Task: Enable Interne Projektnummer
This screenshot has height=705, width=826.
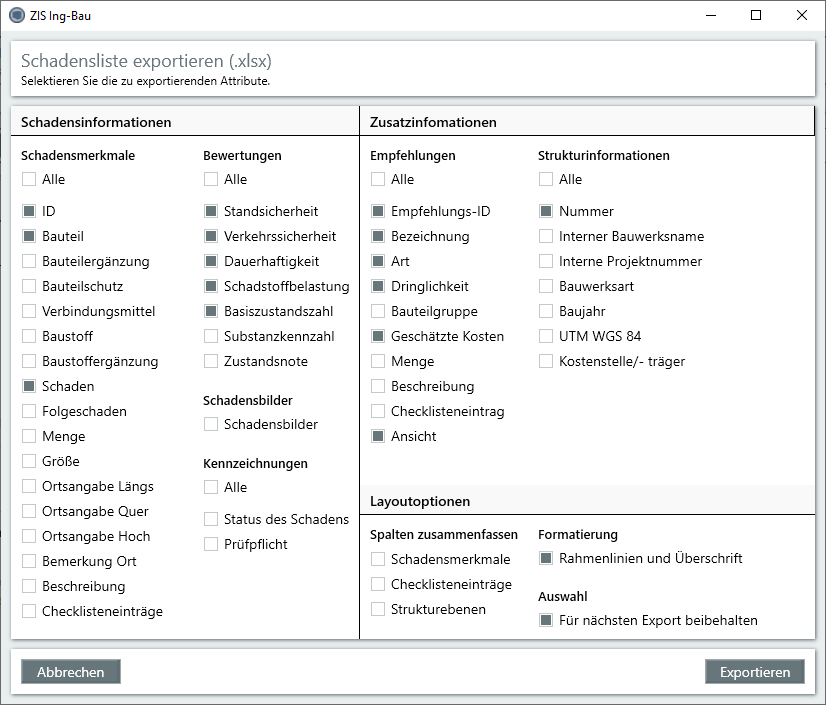Action: [546, 261]
